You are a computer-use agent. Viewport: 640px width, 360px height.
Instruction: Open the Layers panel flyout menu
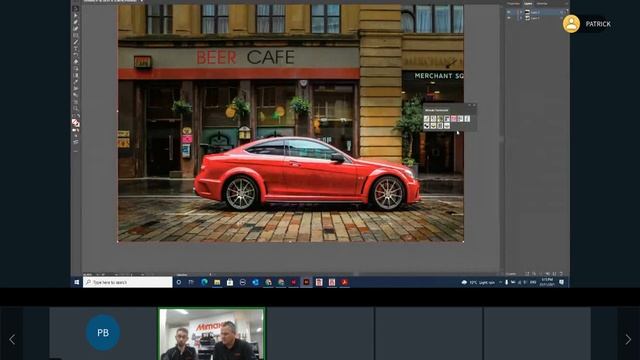coord(566,3)
